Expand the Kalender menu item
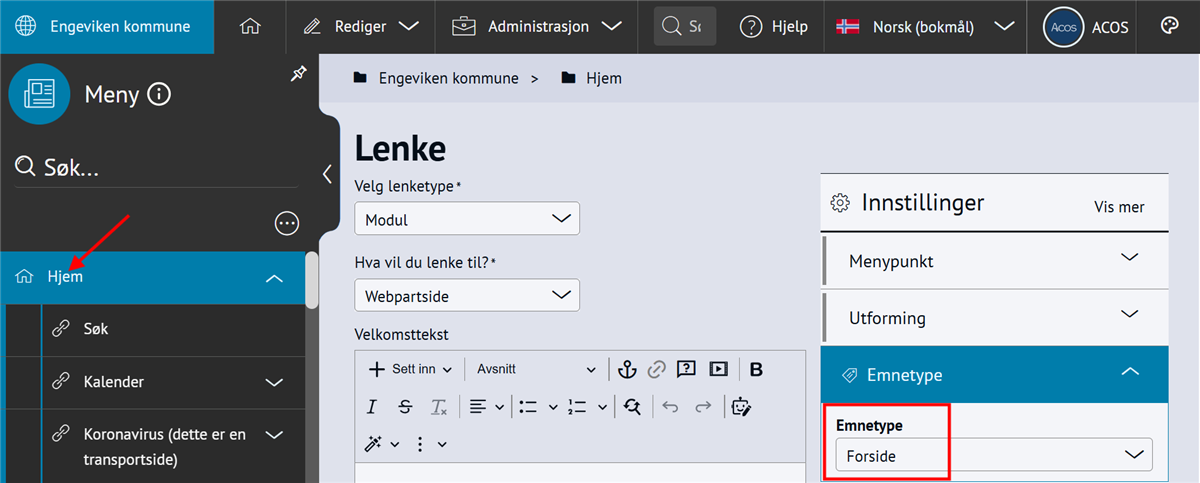This screenshot has height=483, width=1200. click(x=274, y=382)
